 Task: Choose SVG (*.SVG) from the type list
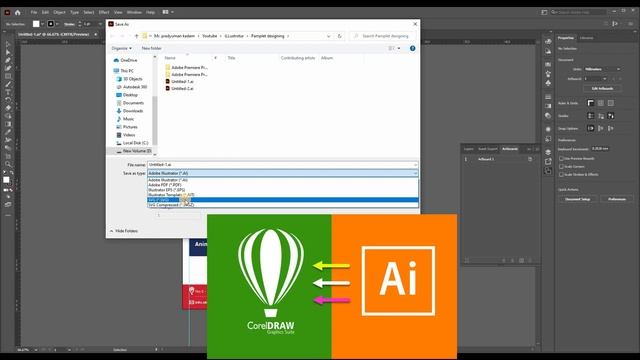coord(282,200)
